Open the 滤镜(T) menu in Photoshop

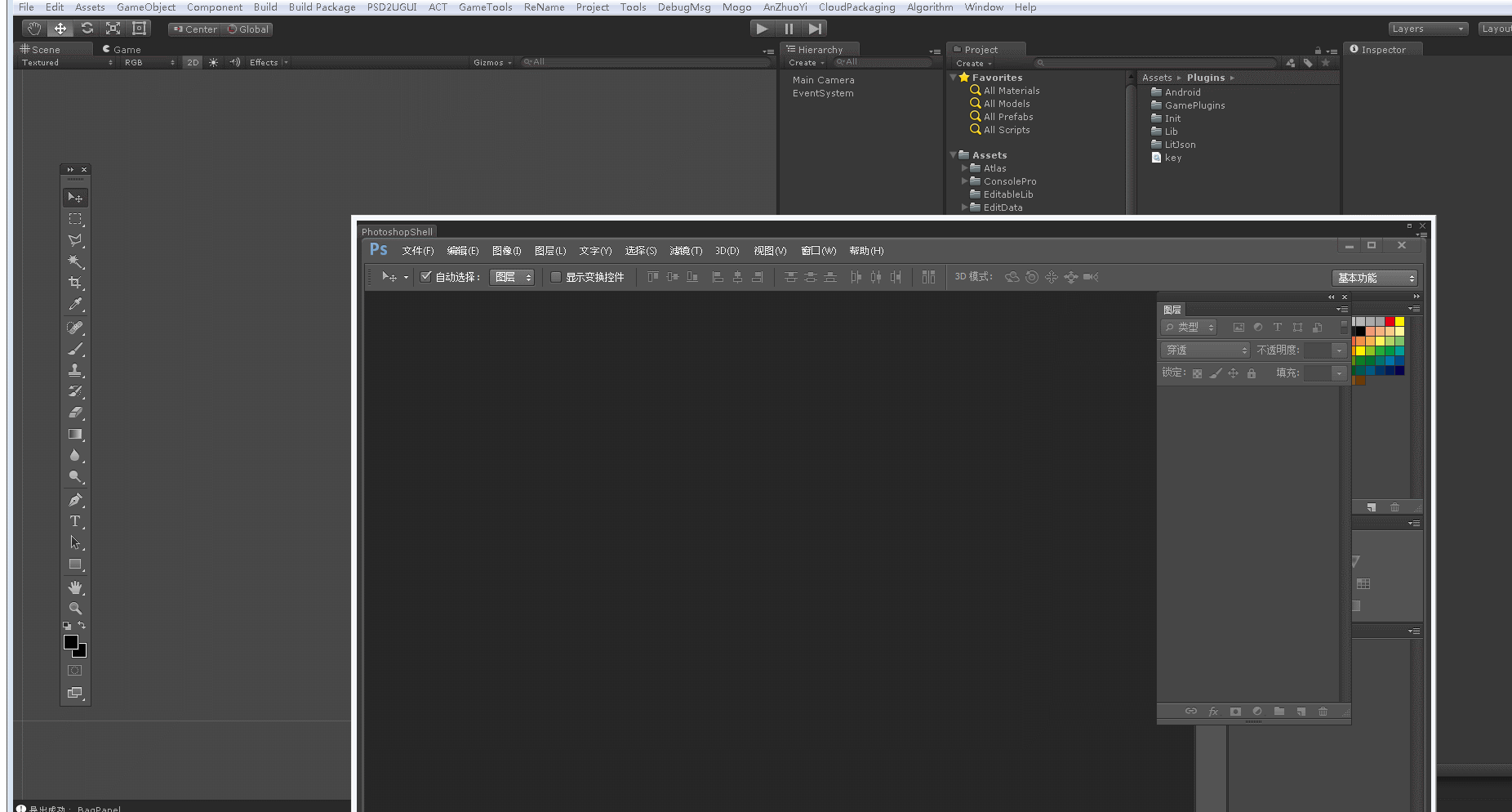coord(686,251)
